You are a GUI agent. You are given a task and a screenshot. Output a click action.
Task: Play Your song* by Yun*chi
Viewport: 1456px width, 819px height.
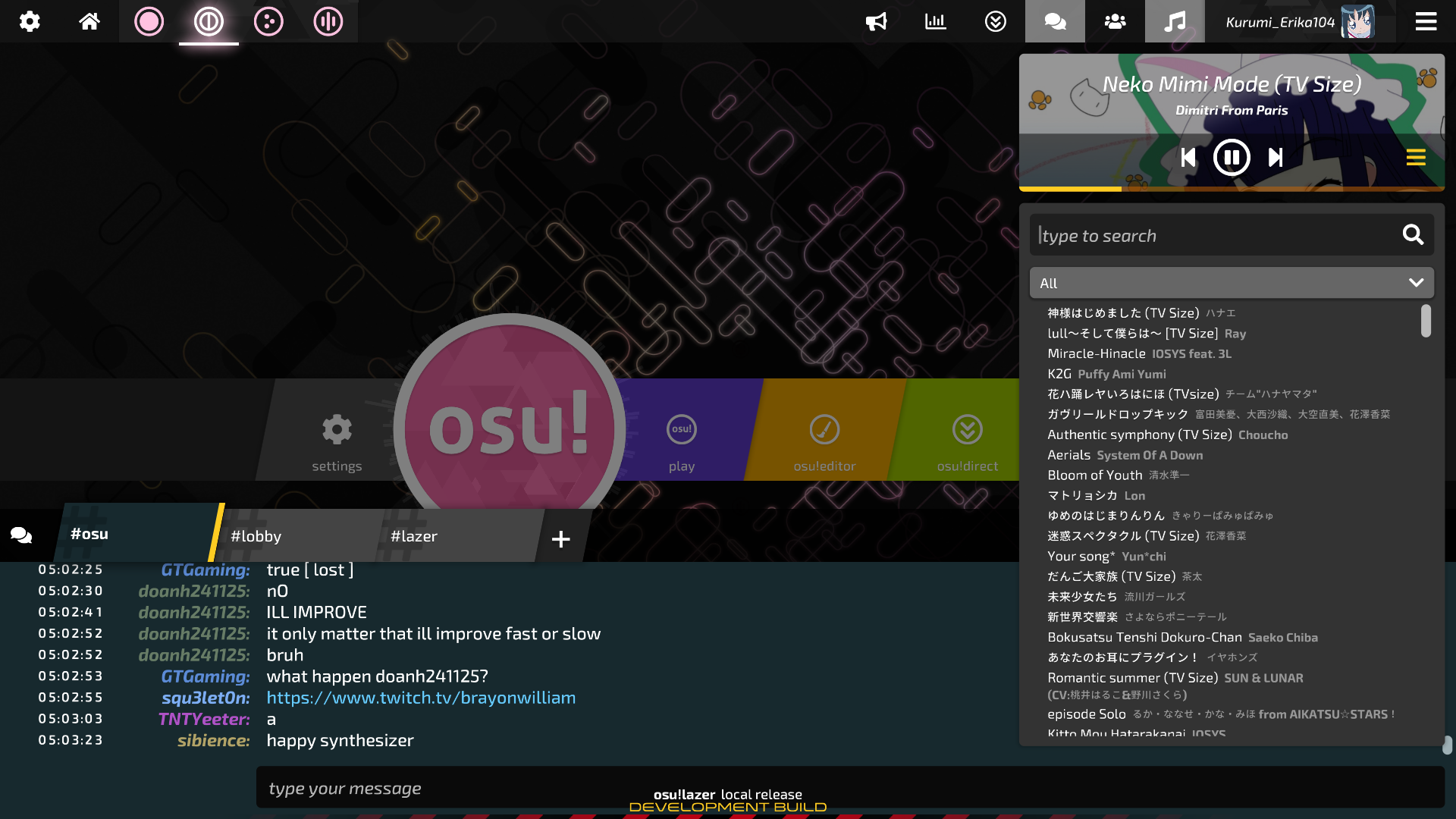point(1106,556)
